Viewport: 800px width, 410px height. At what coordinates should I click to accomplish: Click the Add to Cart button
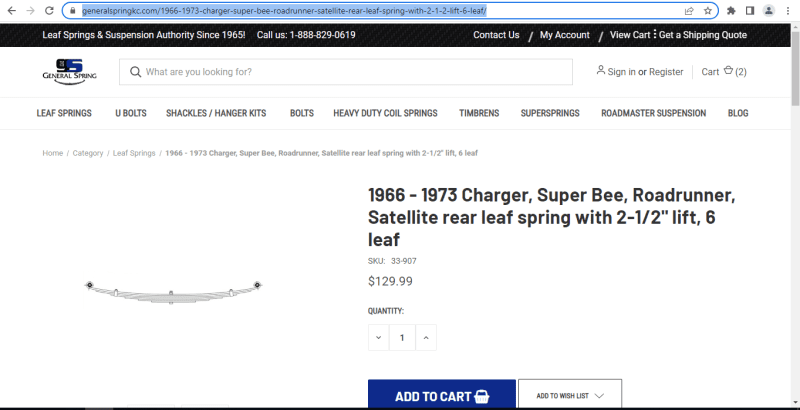point(442,396)
